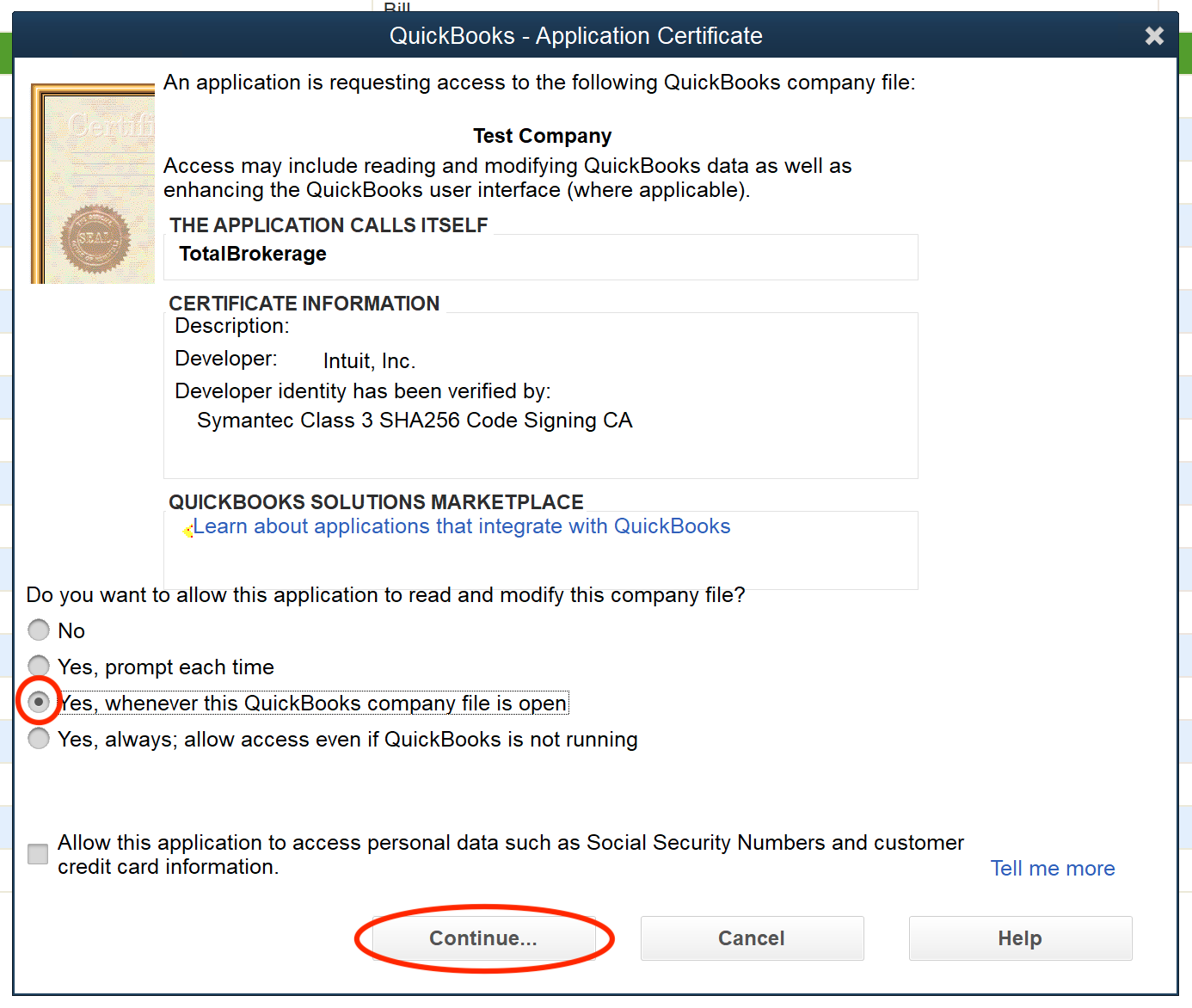Click the "Description:" label
The image size is (1192, 1008).
point(232,327)
